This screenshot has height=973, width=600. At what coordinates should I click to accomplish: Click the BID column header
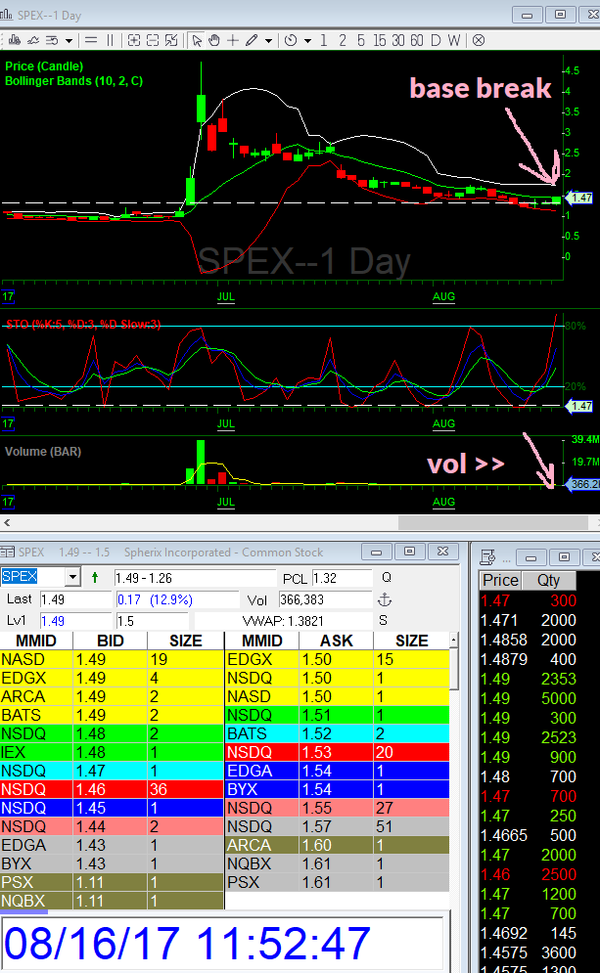[x=110, y=640]
